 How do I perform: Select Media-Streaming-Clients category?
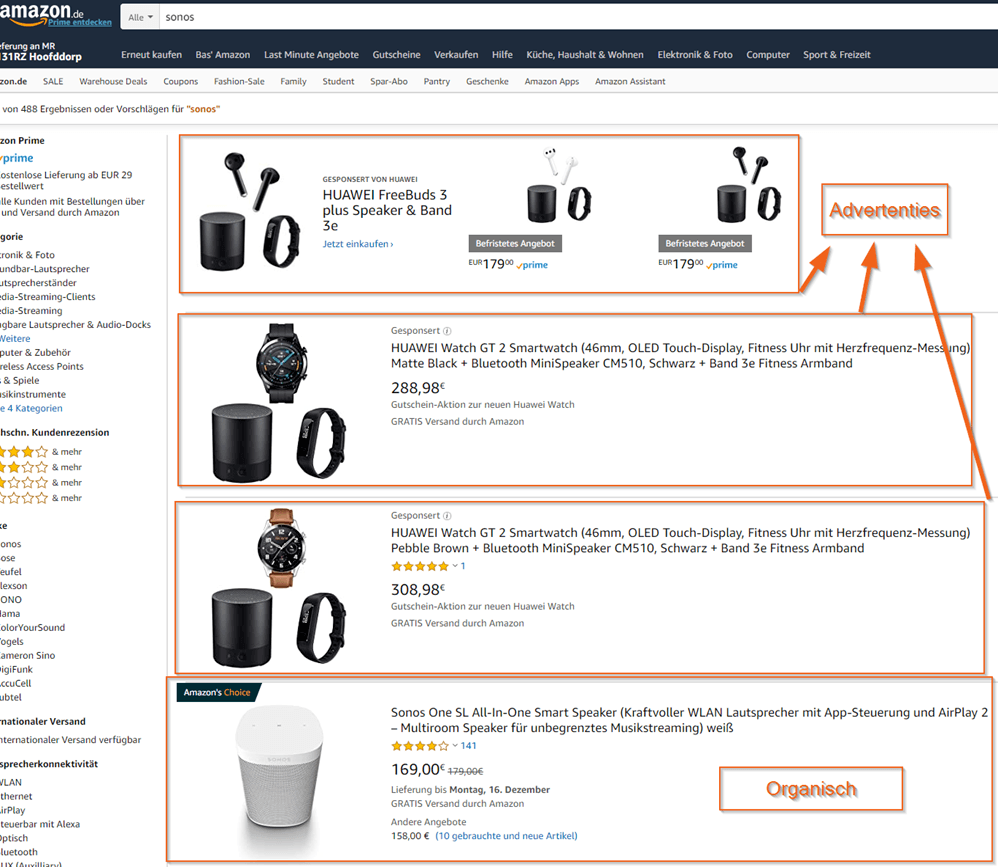click(x=48, y=297)
